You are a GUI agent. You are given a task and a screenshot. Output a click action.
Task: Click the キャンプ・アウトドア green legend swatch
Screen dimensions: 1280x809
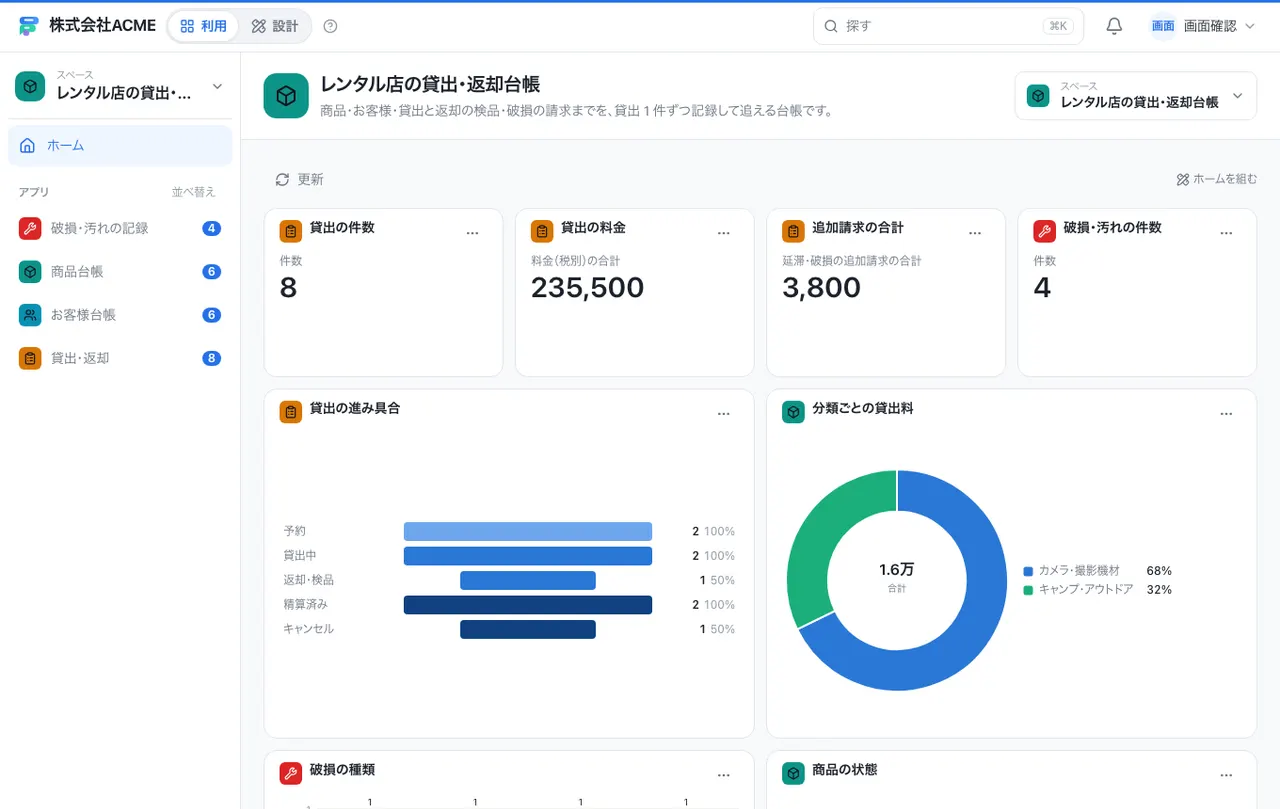1028,590
